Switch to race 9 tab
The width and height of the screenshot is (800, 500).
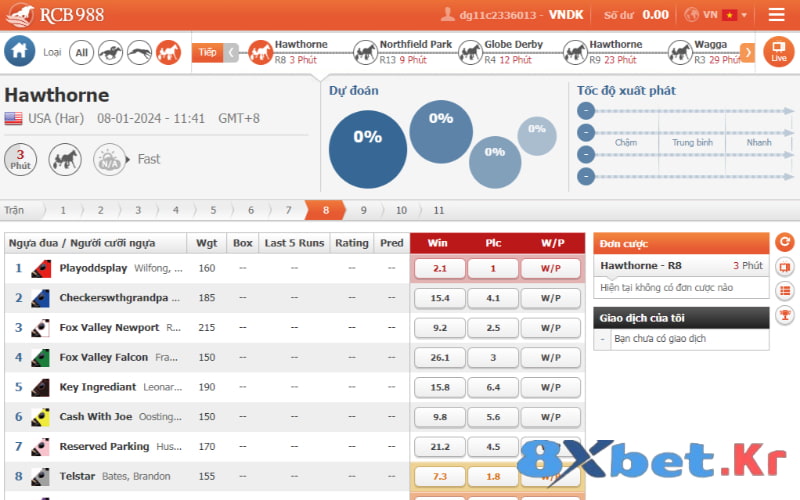[x=363, y=210]
